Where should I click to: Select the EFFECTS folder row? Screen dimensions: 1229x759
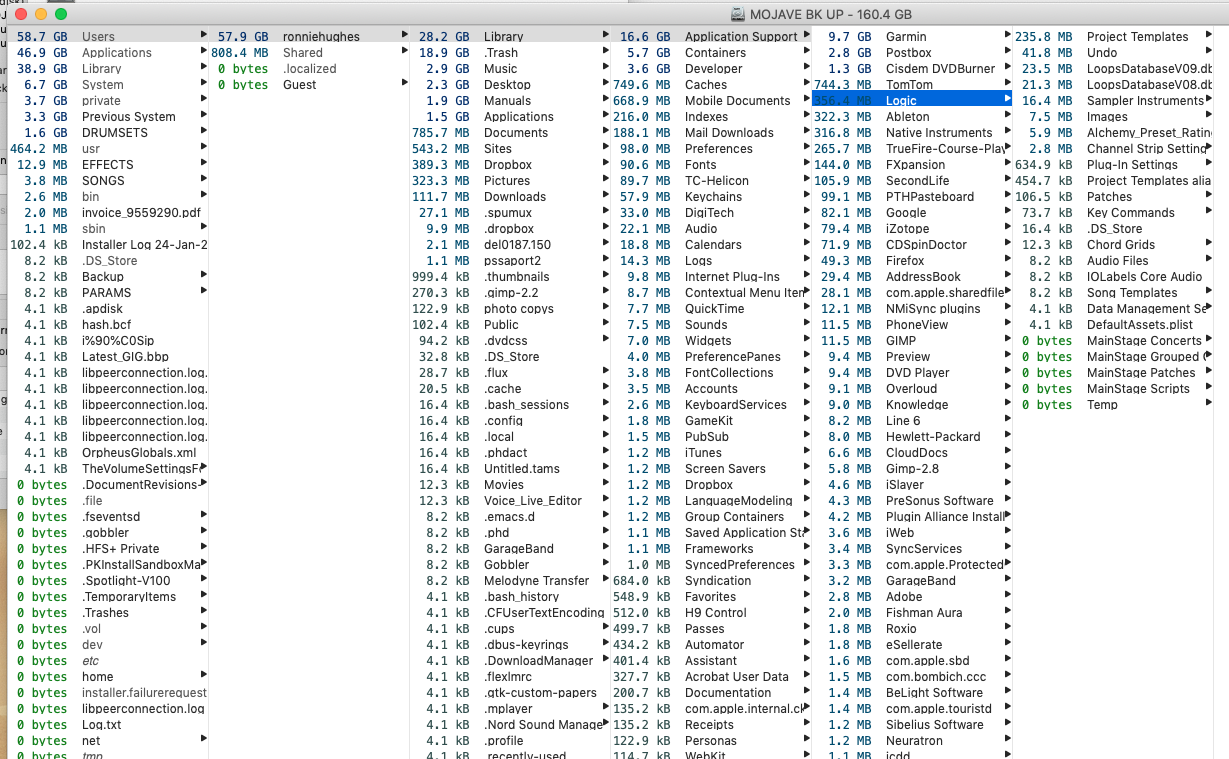pos(108,165)
